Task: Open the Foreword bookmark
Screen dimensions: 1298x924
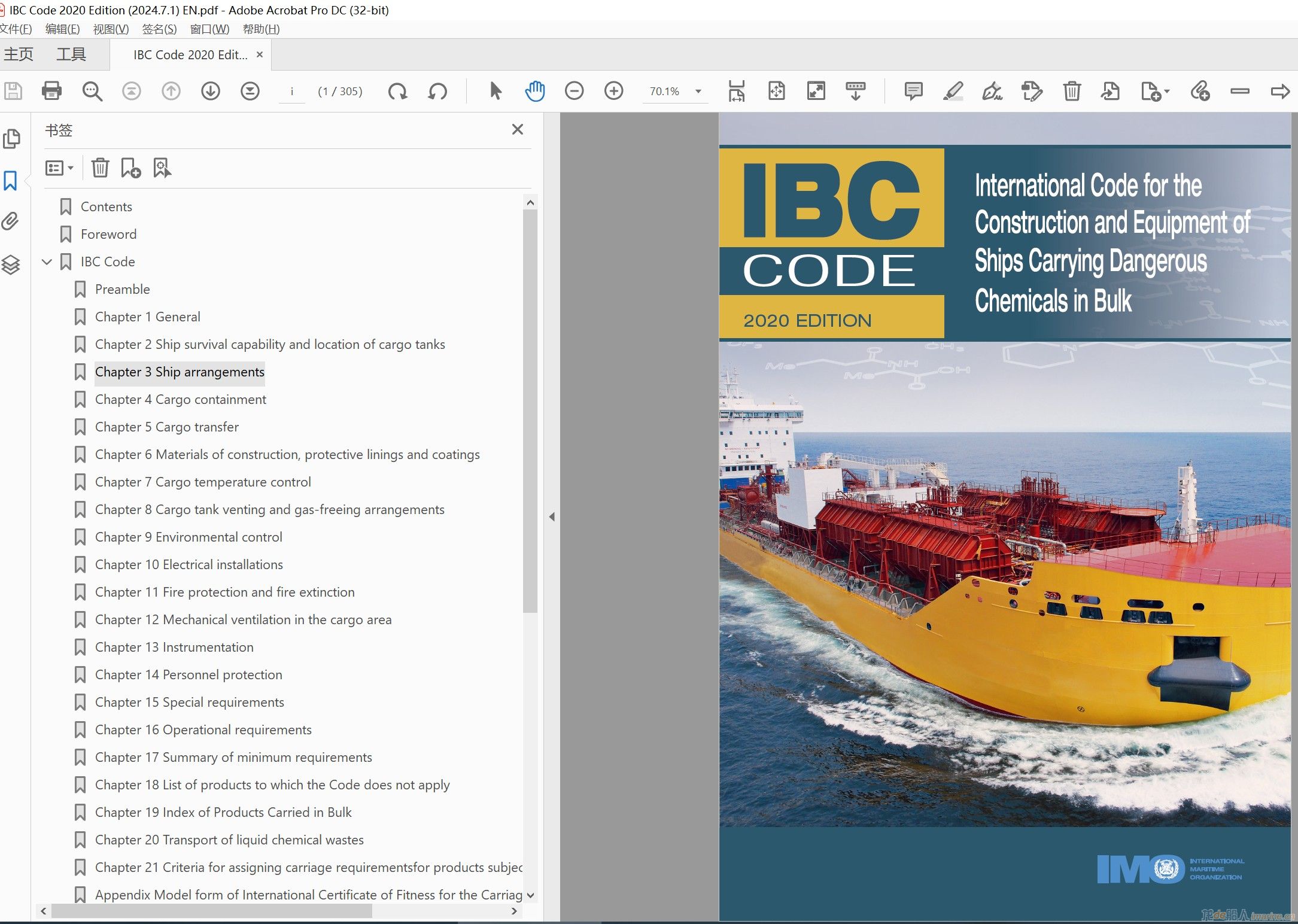Action: (108, 234)
